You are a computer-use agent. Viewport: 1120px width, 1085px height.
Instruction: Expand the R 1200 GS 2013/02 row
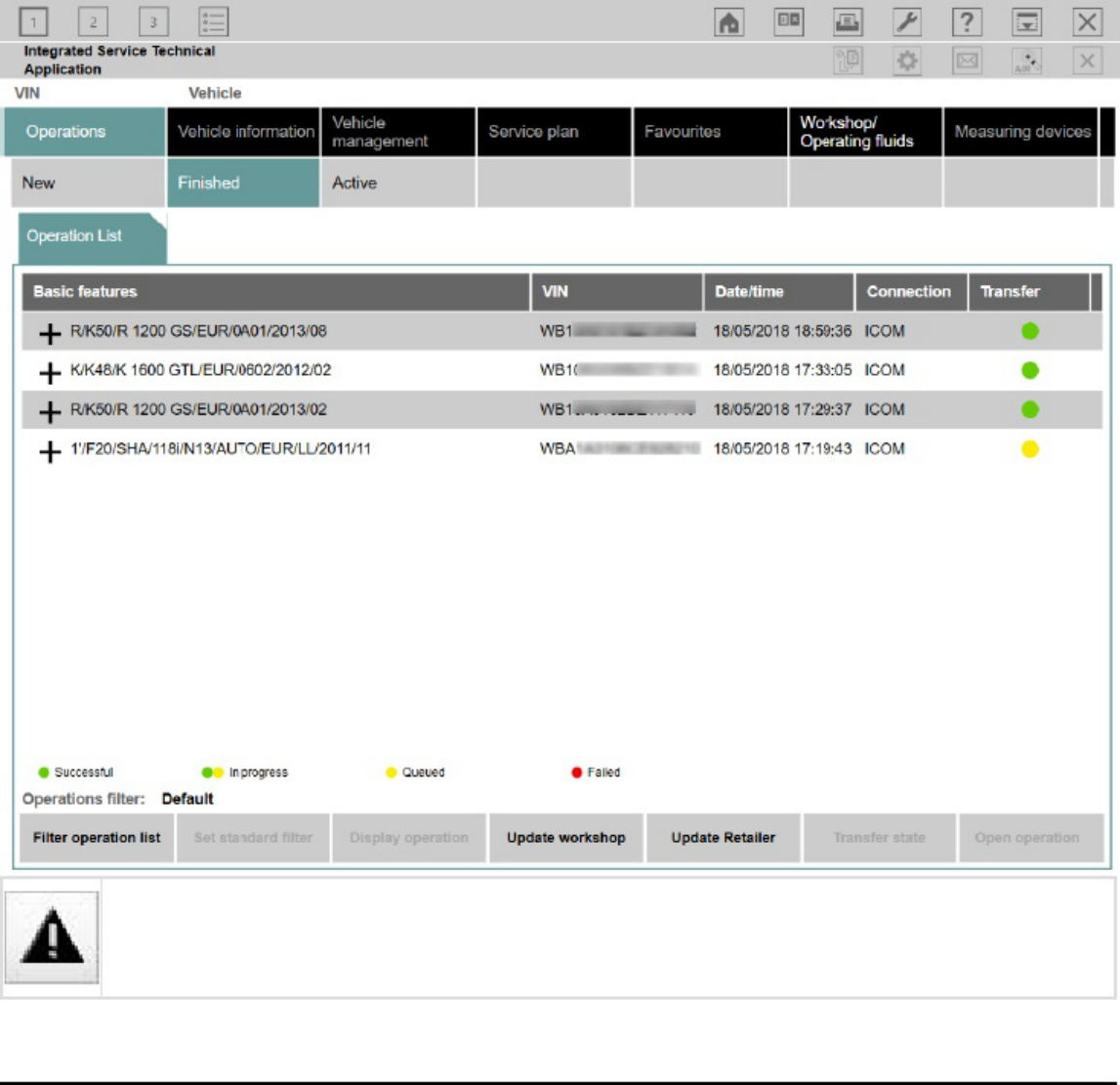49,411
